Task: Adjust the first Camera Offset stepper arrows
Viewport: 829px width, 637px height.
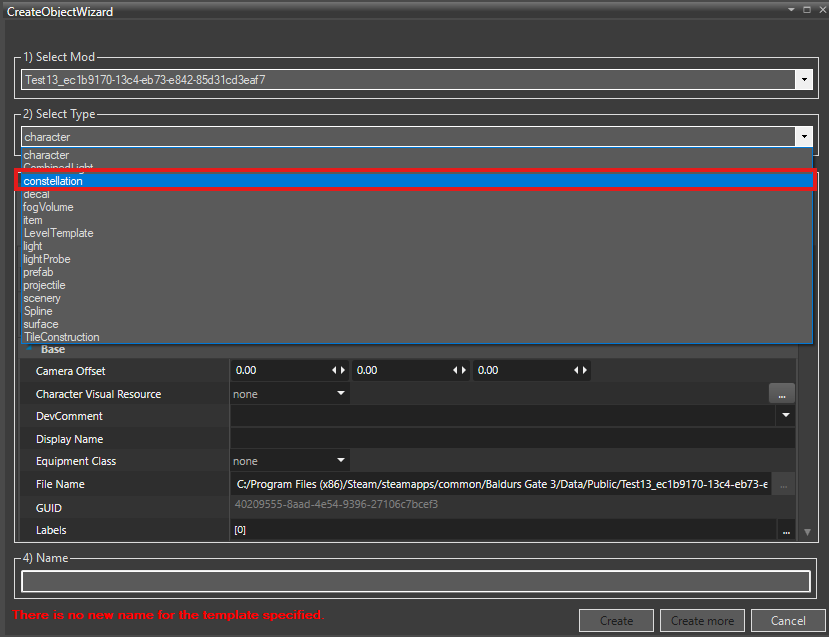Action: pyautogui.click(x=338, y=371)
